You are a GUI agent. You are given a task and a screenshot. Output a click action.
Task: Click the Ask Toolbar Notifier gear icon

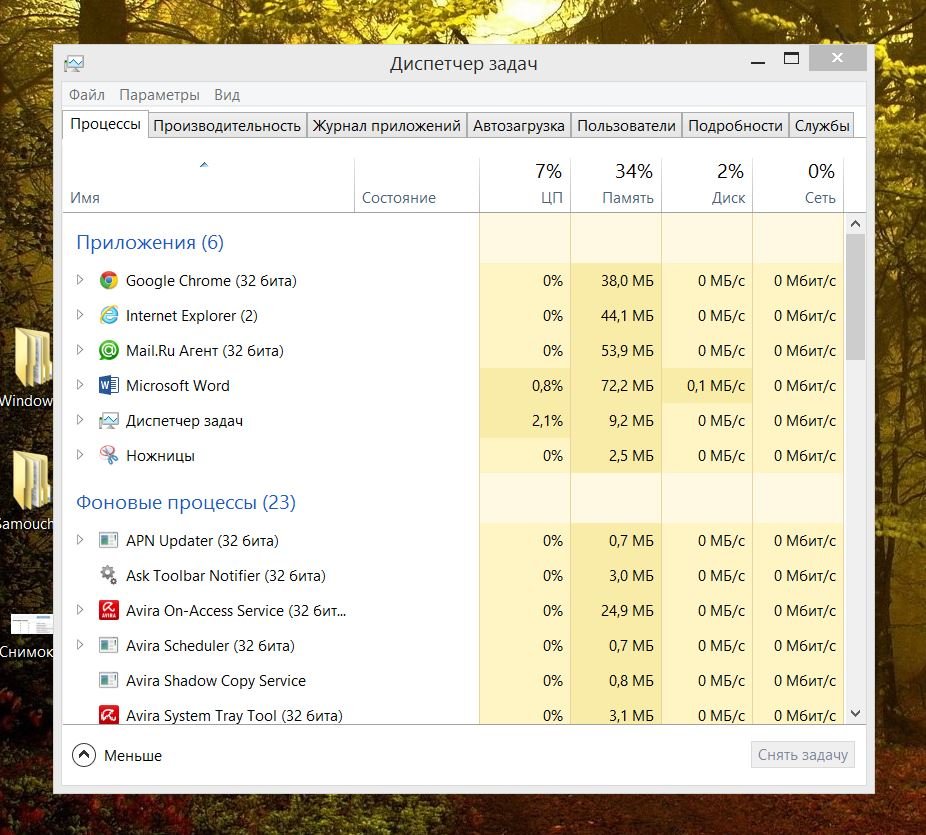pyautogui.click(x=109, y=576)
